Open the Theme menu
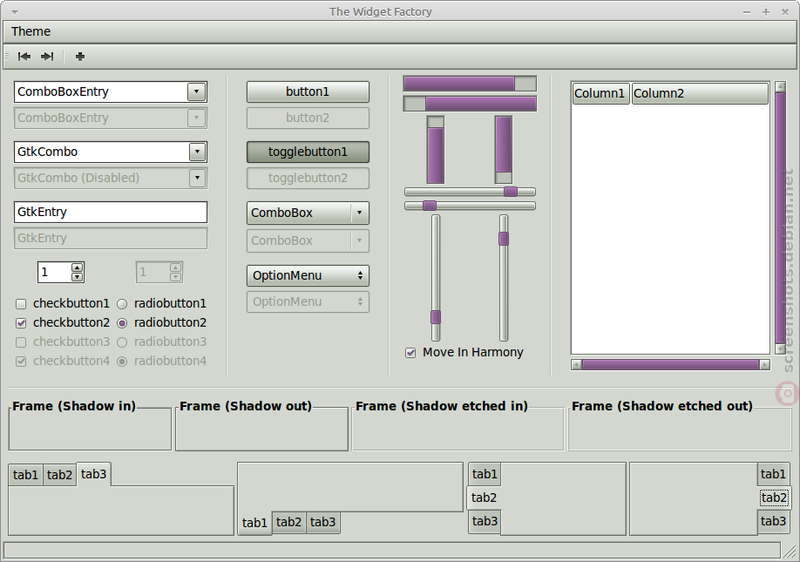This screenshot has height=562, width=800. 31,32
